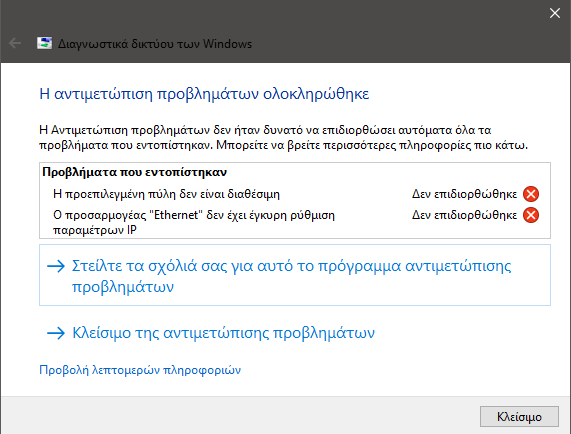Click the παραμέτρων IP text line

tap(95, 230)
